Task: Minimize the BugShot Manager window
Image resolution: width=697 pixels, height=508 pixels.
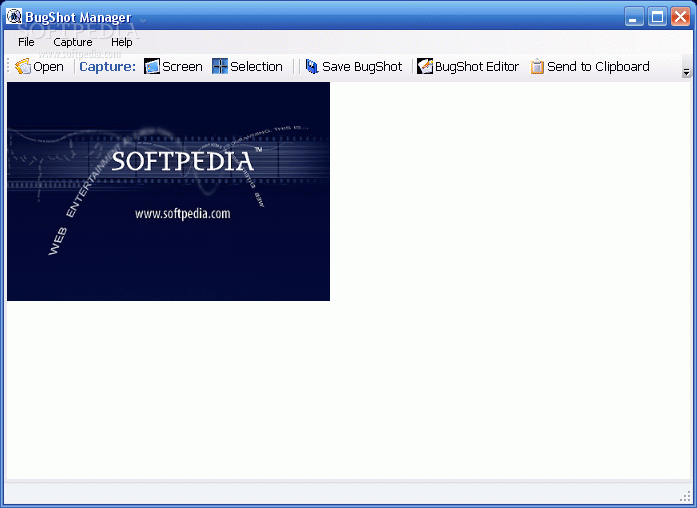Action: [634, 17]
